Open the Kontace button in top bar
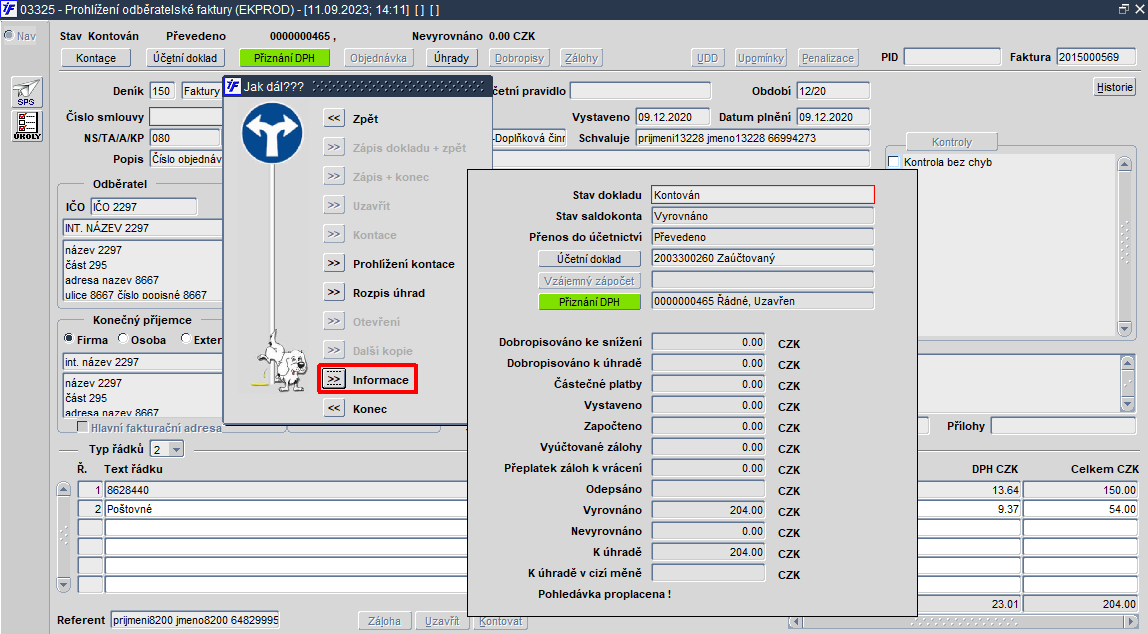 pyautogui.click(x=96, y=58)
